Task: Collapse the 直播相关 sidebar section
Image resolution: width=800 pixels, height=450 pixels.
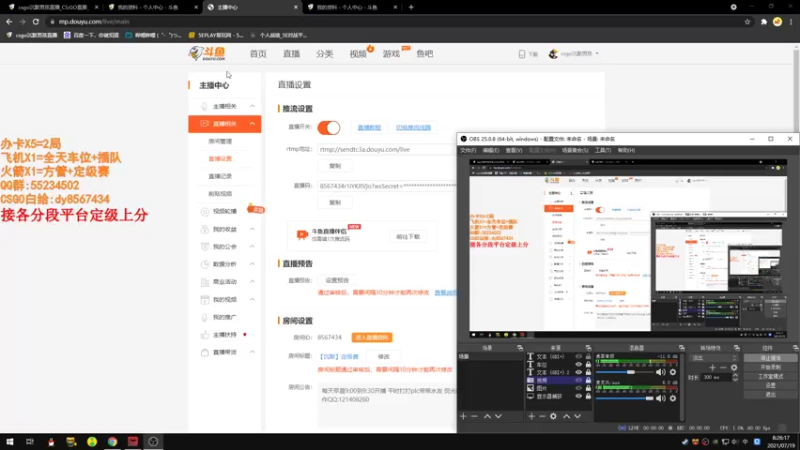Action: 252,123
